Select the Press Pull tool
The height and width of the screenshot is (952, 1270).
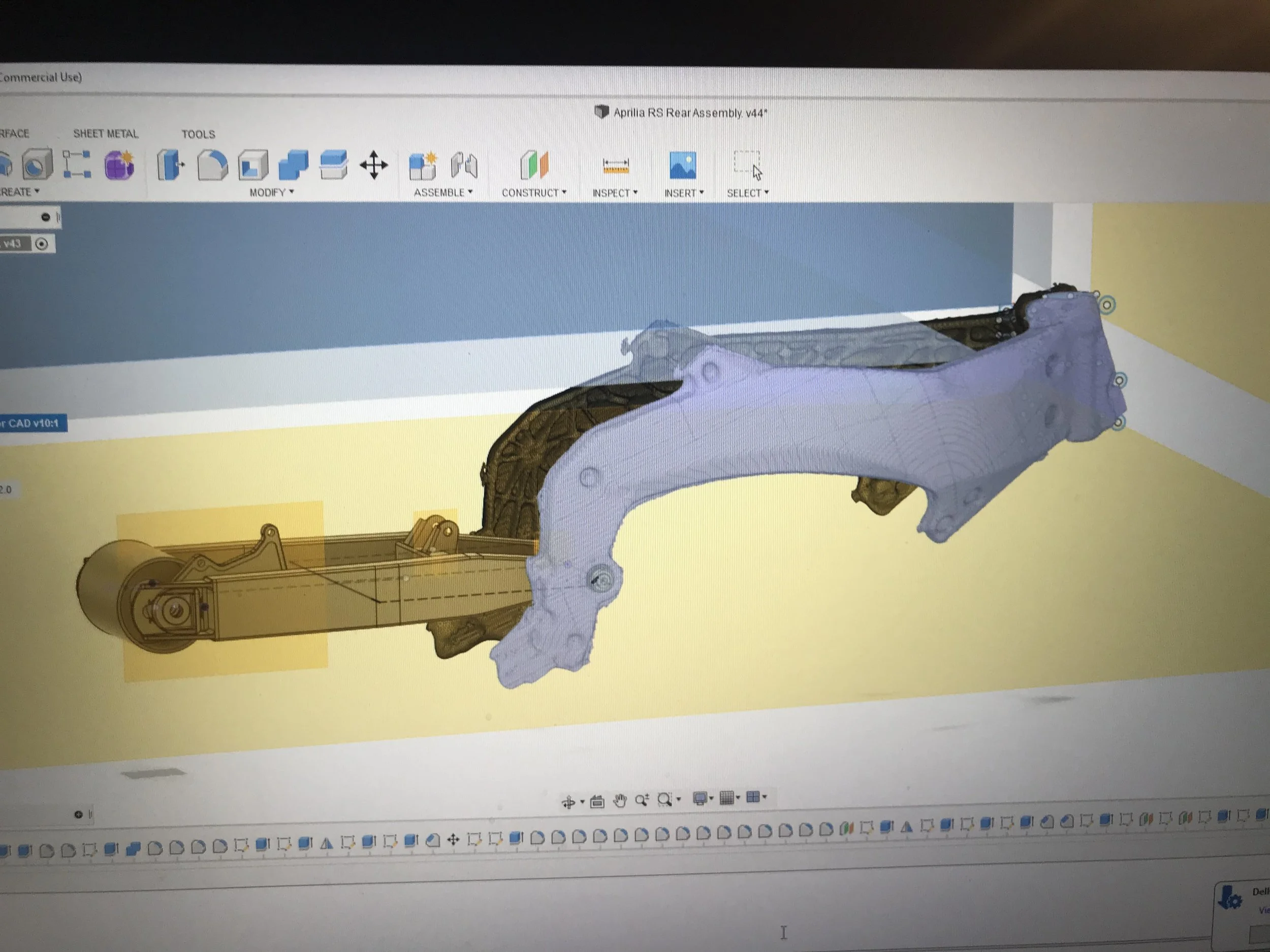(x=169, y=165)
